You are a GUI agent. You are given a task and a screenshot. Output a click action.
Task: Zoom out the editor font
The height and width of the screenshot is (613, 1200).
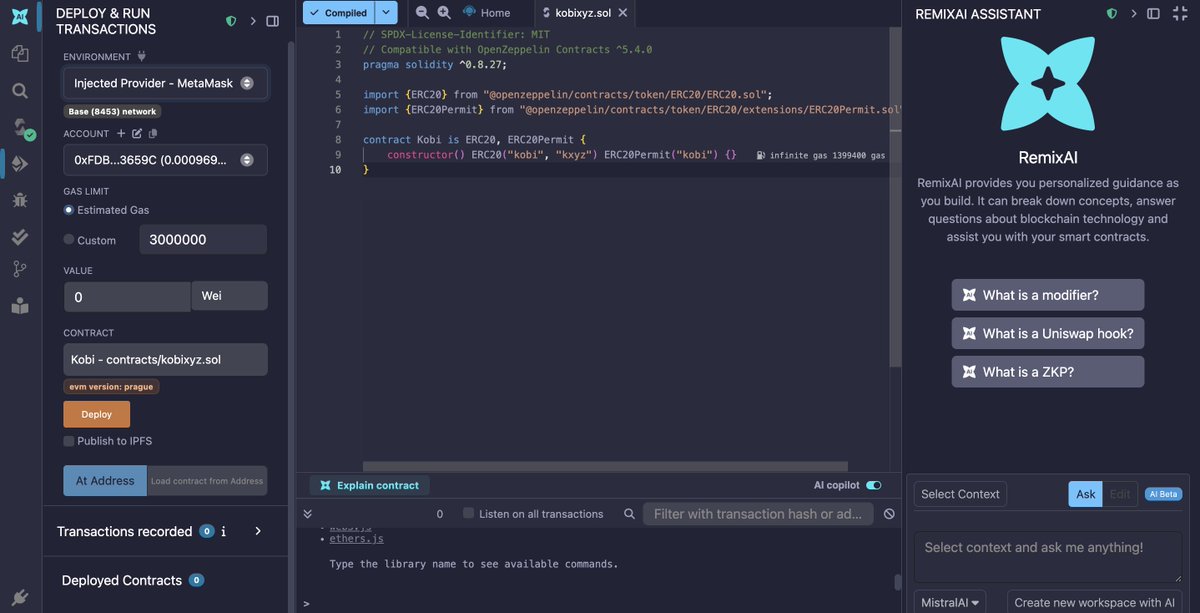[x=422, y=13]
